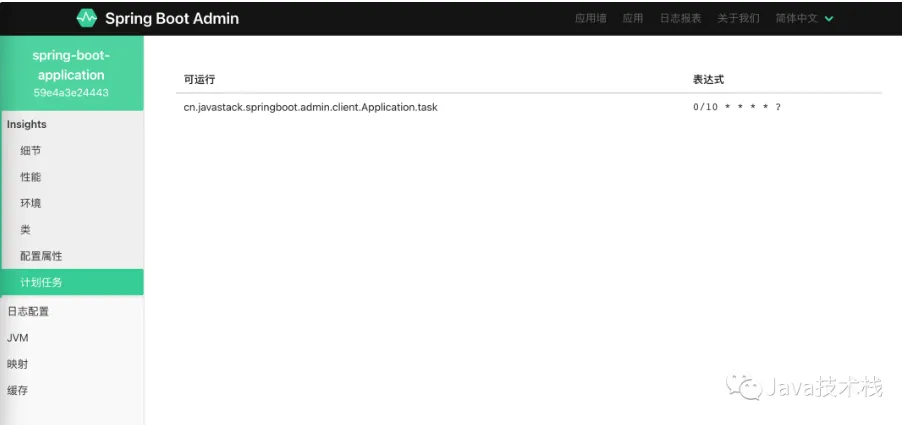Image resolution: width=902 pixels, height=425 pixels.
Task: Select the 计划任务 sidebar item
Action: pyautogui.click(x=72, y=282)
